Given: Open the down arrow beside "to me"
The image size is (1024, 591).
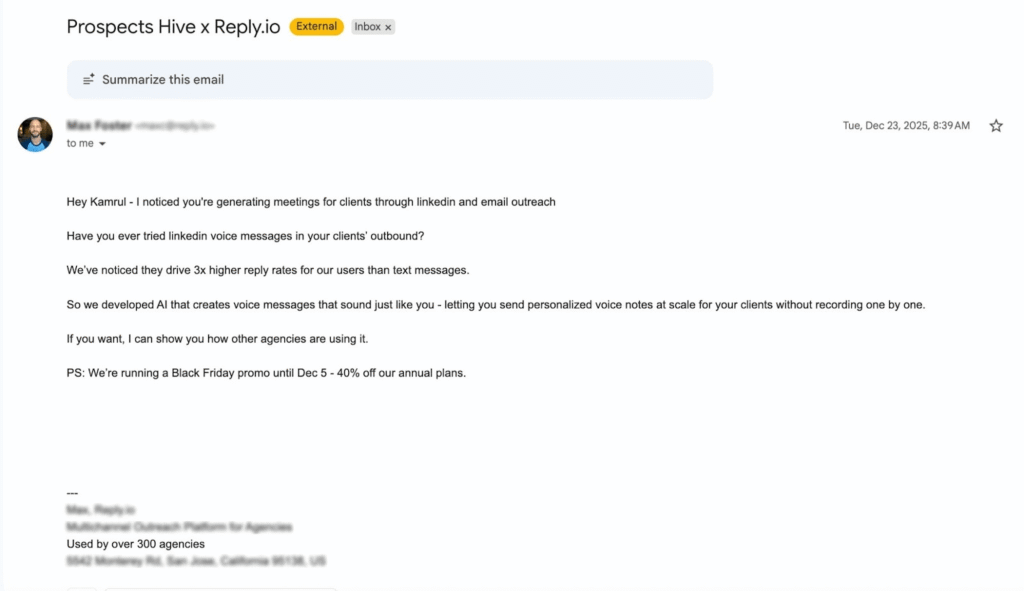Looking at the screenshot, I should (x=101, y=143).
